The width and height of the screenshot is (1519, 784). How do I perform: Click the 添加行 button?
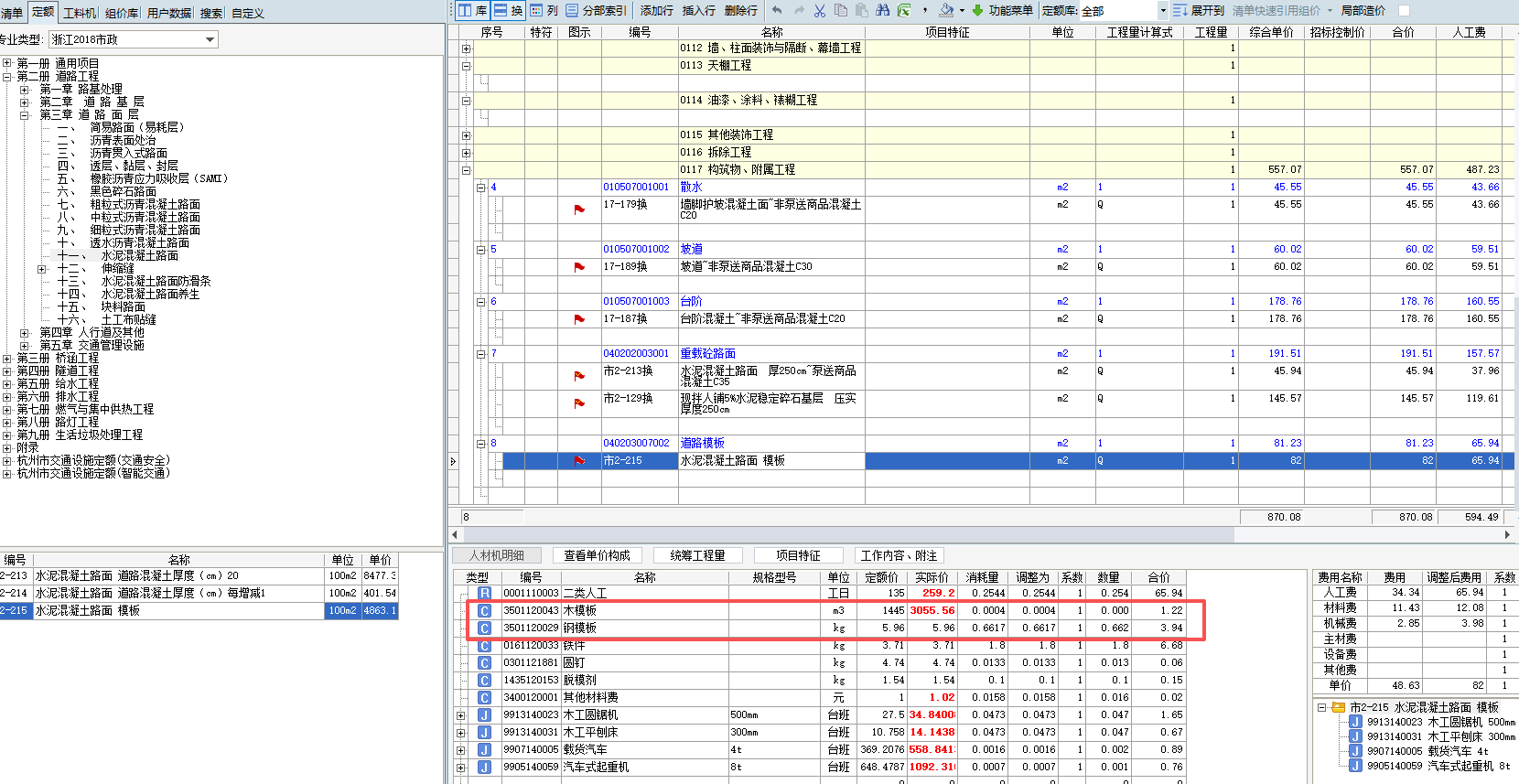(656, 11)
